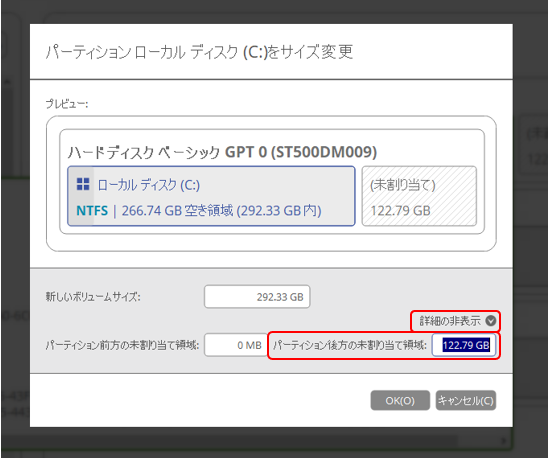Select the hatched (未割り当て) block
This screenshot has width=548, height=458.
click(x=419, y=196)
